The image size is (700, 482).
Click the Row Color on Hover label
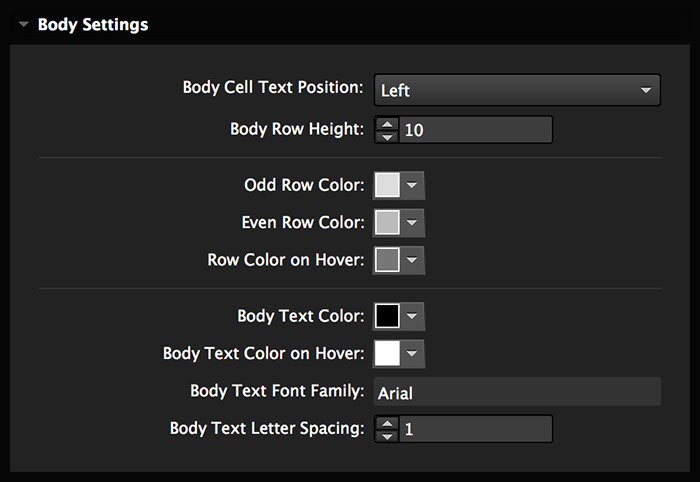point(286,260)
